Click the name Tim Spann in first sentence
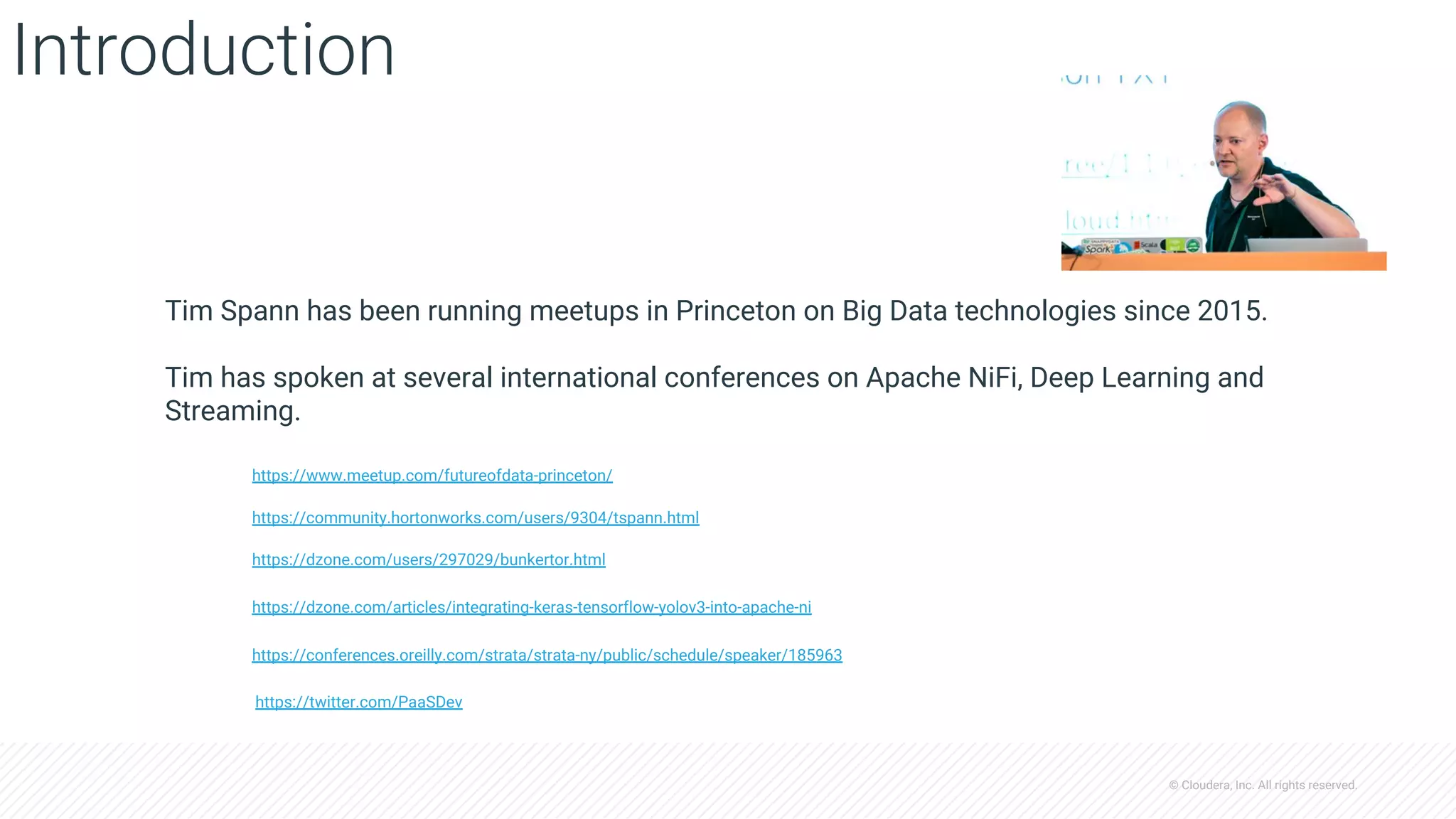The width and height of the screenshot is (1456, 819). 232,311
